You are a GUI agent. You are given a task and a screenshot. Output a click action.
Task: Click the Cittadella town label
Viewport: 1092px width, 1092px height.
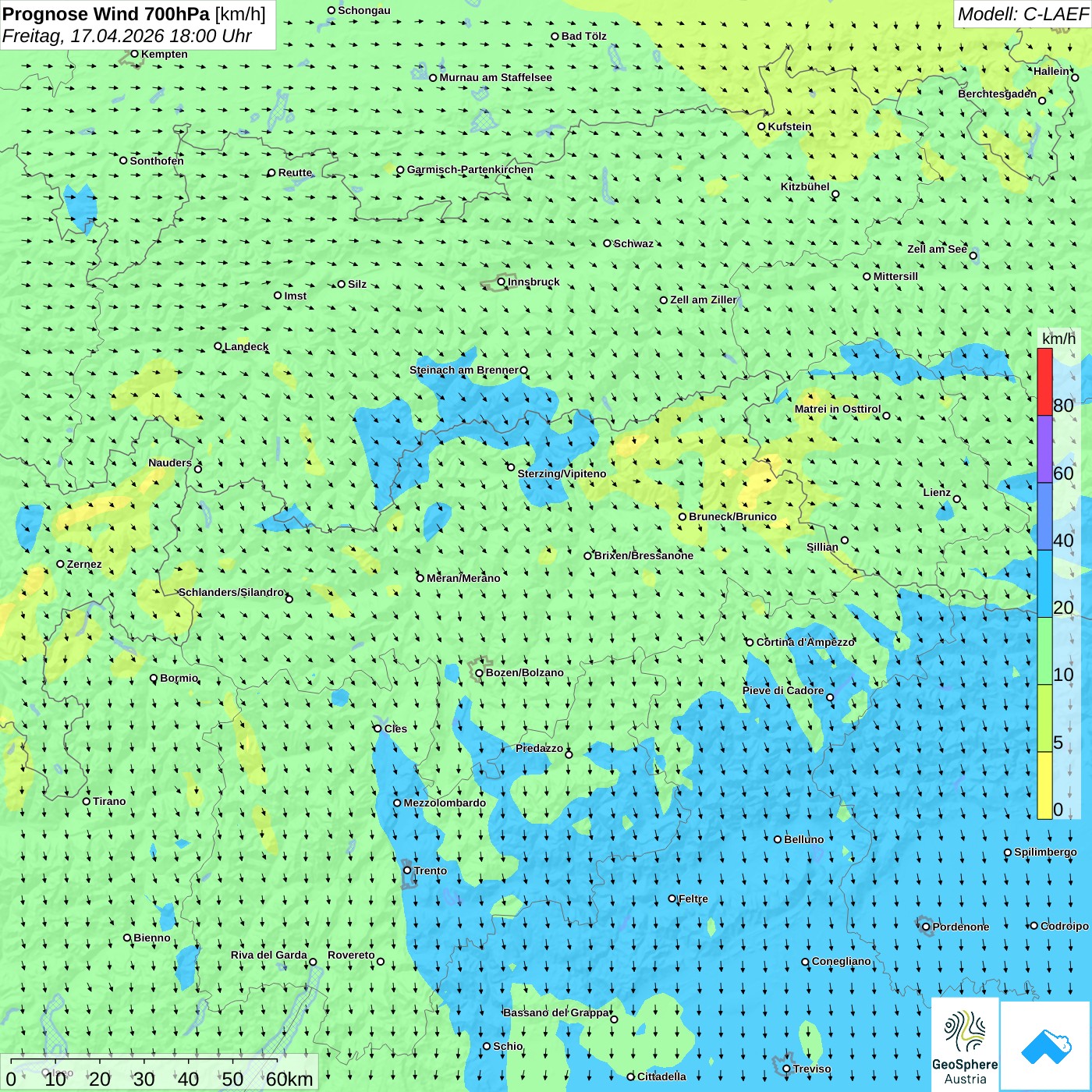click(661, 1076)
